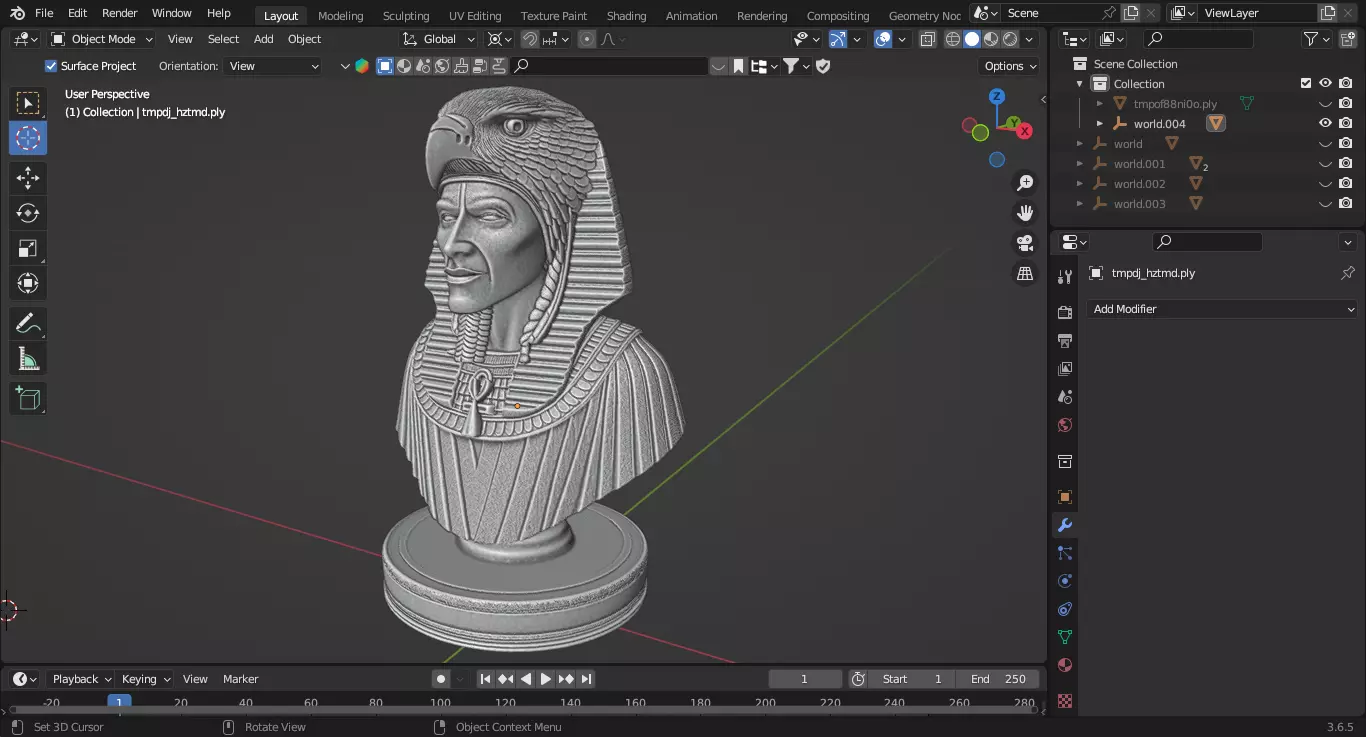Open the timeline Marker menu

point(240,679)
